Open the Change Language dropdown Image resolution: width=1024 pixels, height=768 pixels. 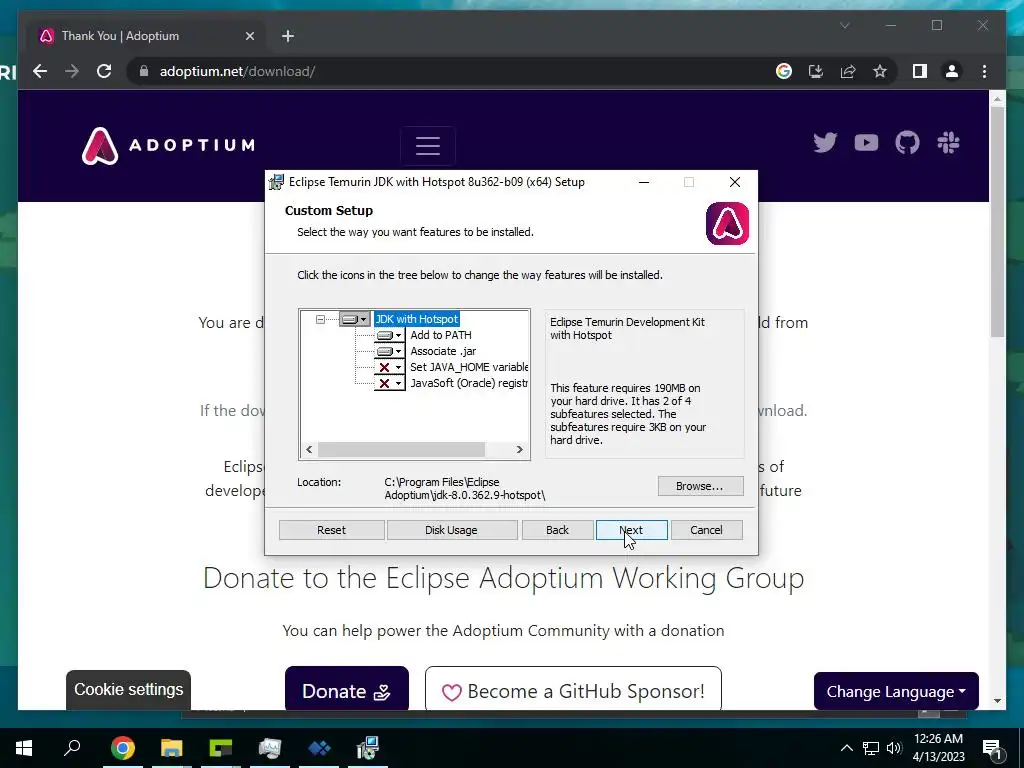896,691
